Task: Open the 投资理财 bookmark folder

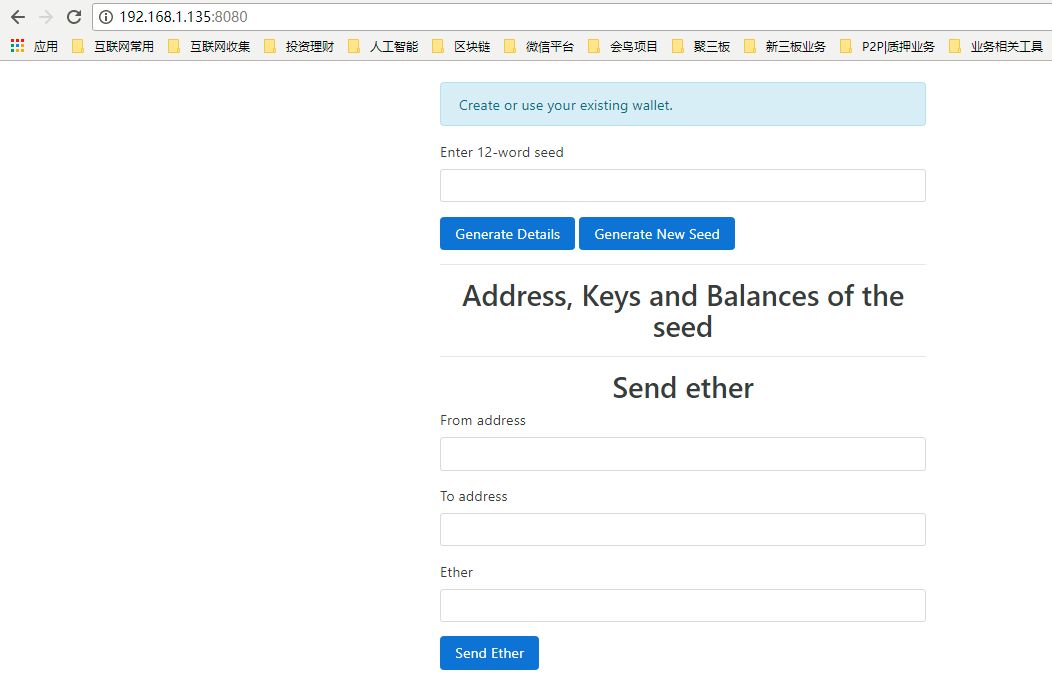Action: 299,46
